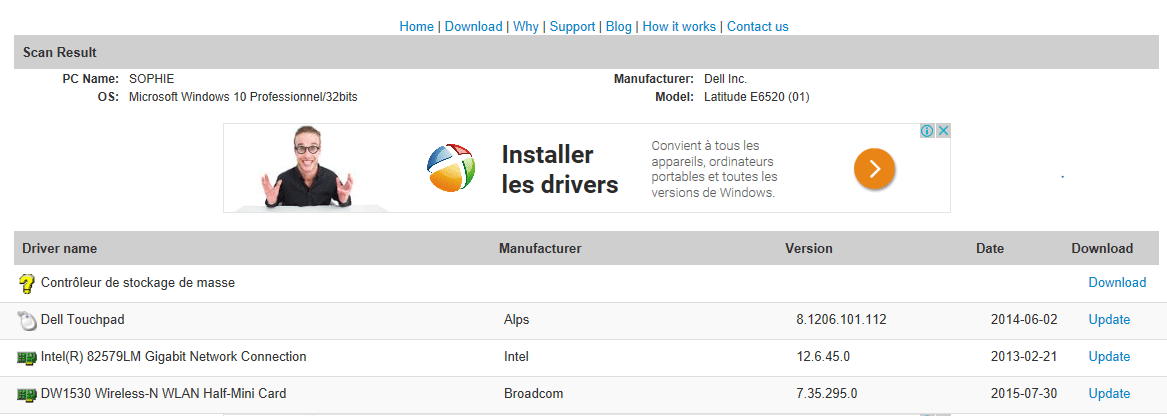Open the Why page link
1167x416 pixels.
click(526, 27)
